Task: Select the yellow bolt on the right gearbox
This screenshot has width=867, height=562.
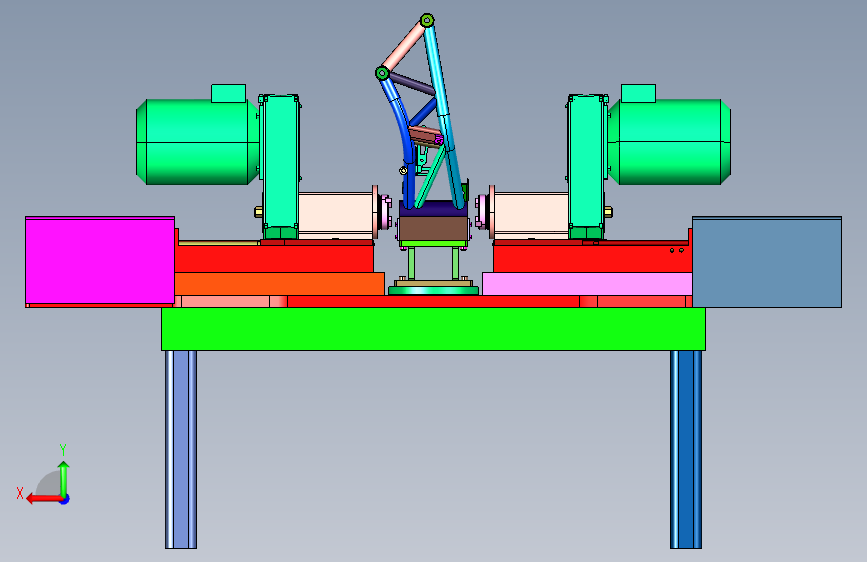Action: [x=608, y=212]
